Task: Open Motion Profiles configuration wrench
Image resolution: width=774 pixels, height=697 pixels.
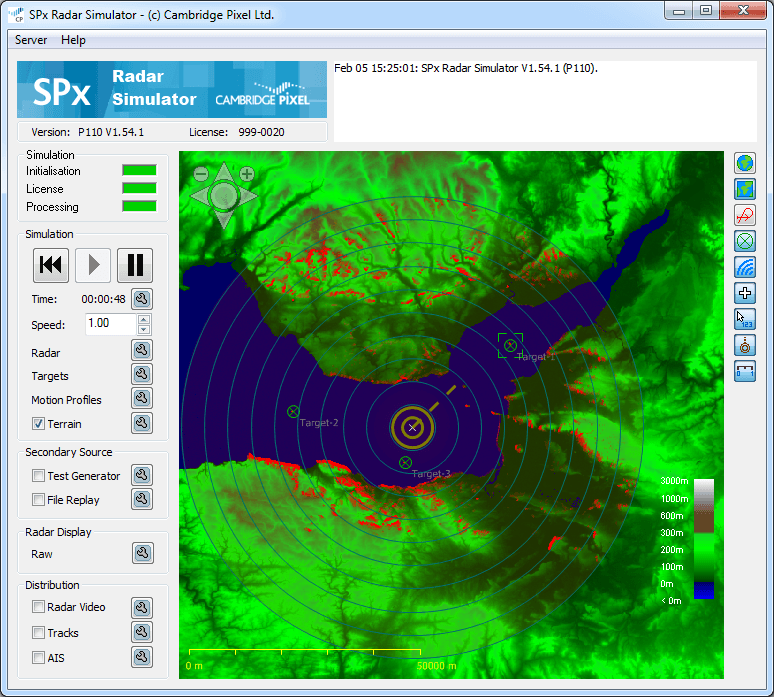Action: (x=142, y=398)
